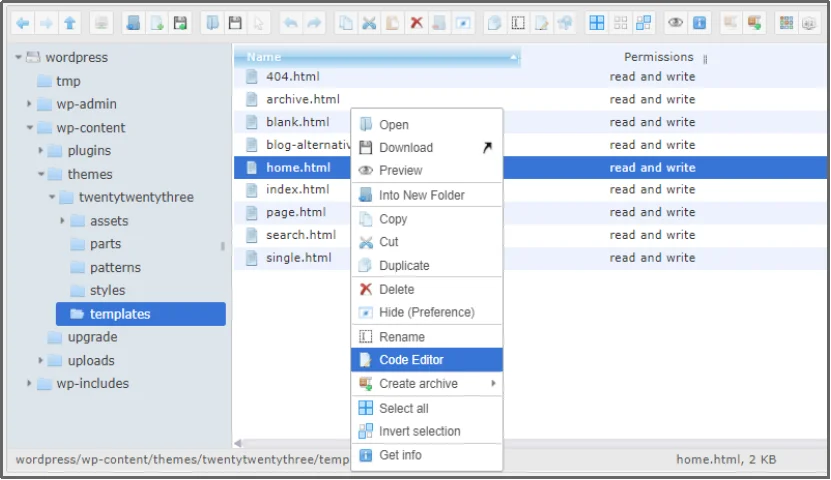Click the red X Delete toolbar icon
Image resolution: width=831 pixels, height=480 pixels.
(417, 23)
